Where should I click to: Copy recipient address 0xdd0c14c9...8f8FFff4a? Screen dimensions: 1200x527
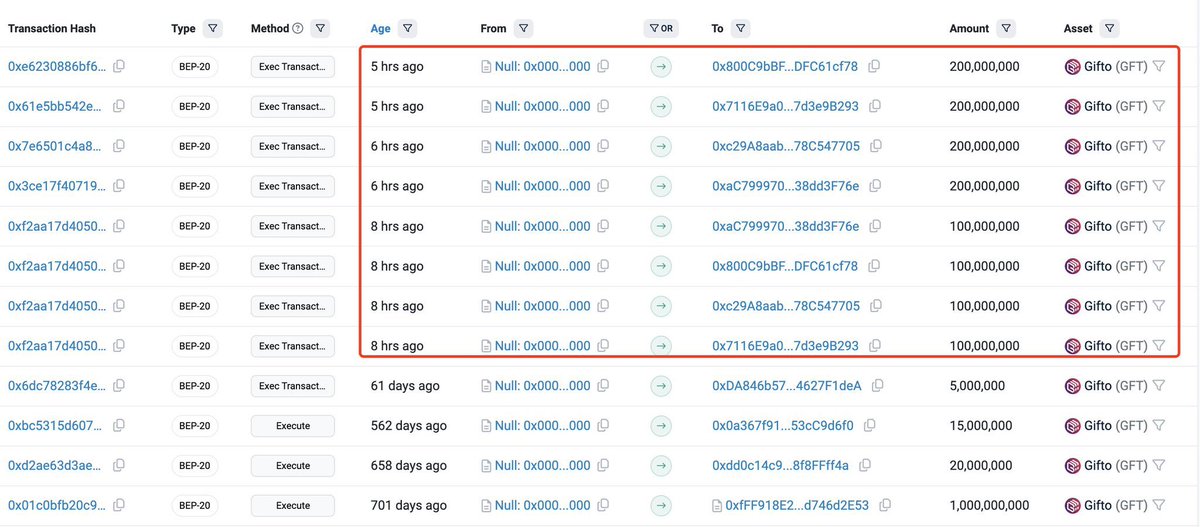[863, 466]
